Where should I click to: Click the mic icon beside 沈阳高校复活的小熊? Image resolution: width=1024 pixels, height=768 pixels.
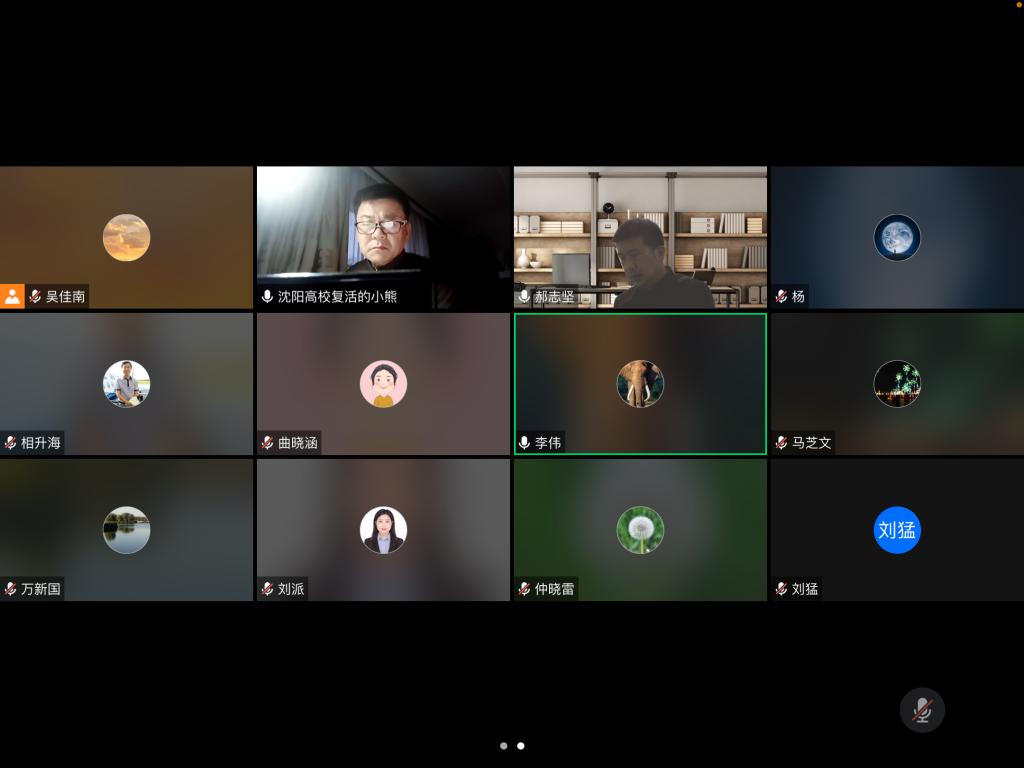click(x=267, y=296)
